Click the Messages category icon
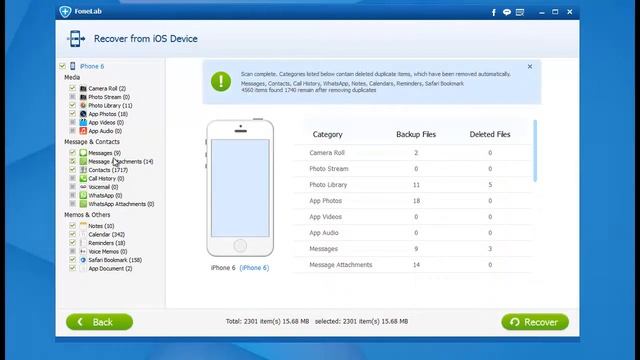 tap(83, 153)
